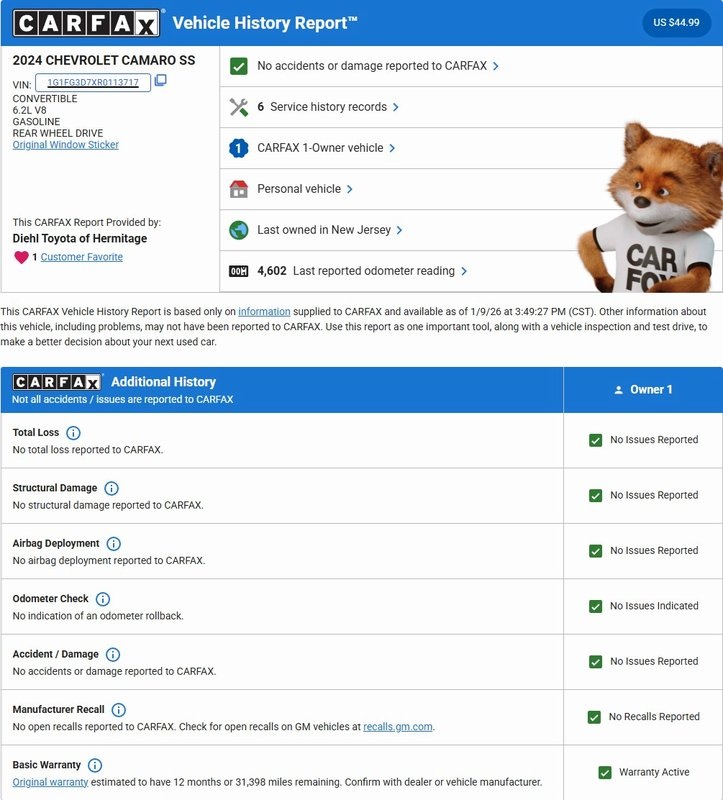The image size is (723, 800).
Task: Click the pink heart Customer Favorite icon
Action: tap(21, 257)
